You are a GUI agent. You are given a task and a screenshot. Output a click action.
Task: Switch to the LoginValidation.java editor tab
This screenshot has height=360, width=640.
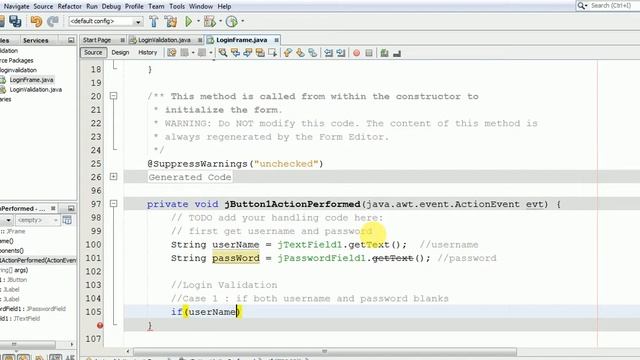coord(164,40)
